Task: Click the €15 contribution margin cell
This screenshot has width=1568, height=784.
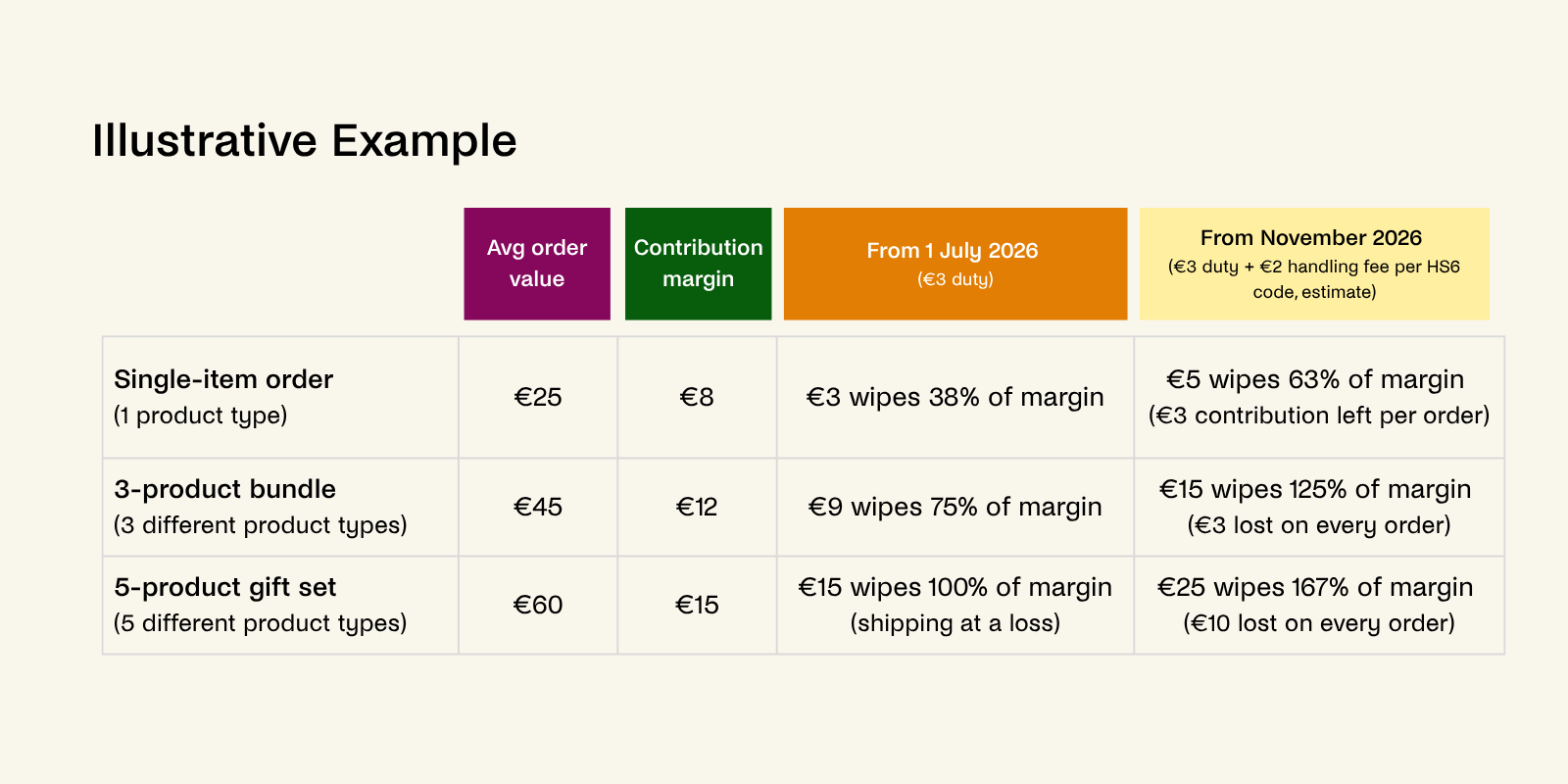Action: click(x=697, y=605)
